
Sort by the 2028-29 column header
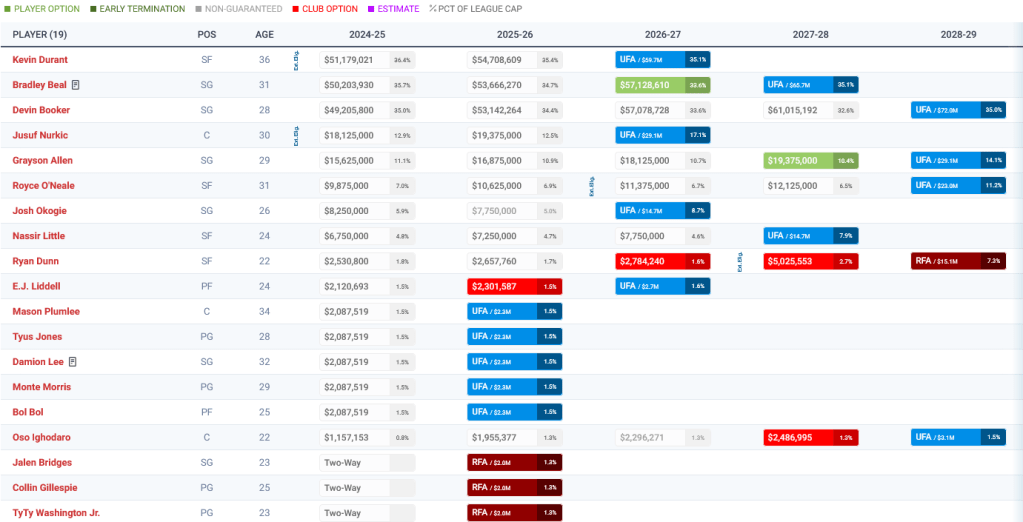[958, 34]
